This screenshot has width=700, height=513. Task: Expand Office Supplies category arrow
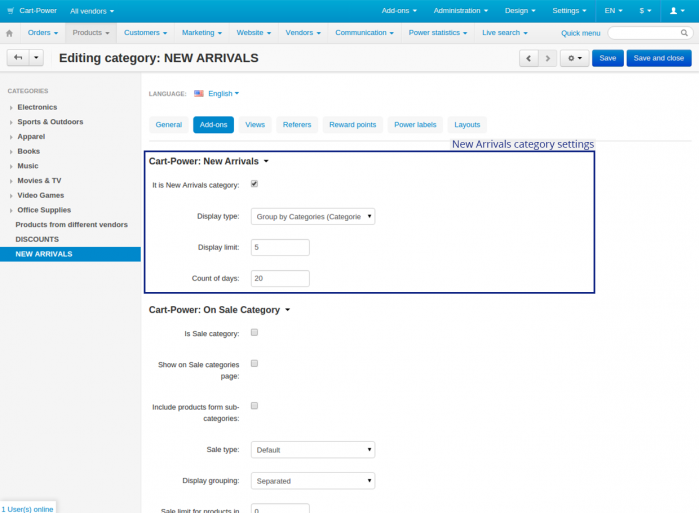click(x=11, y=211)
